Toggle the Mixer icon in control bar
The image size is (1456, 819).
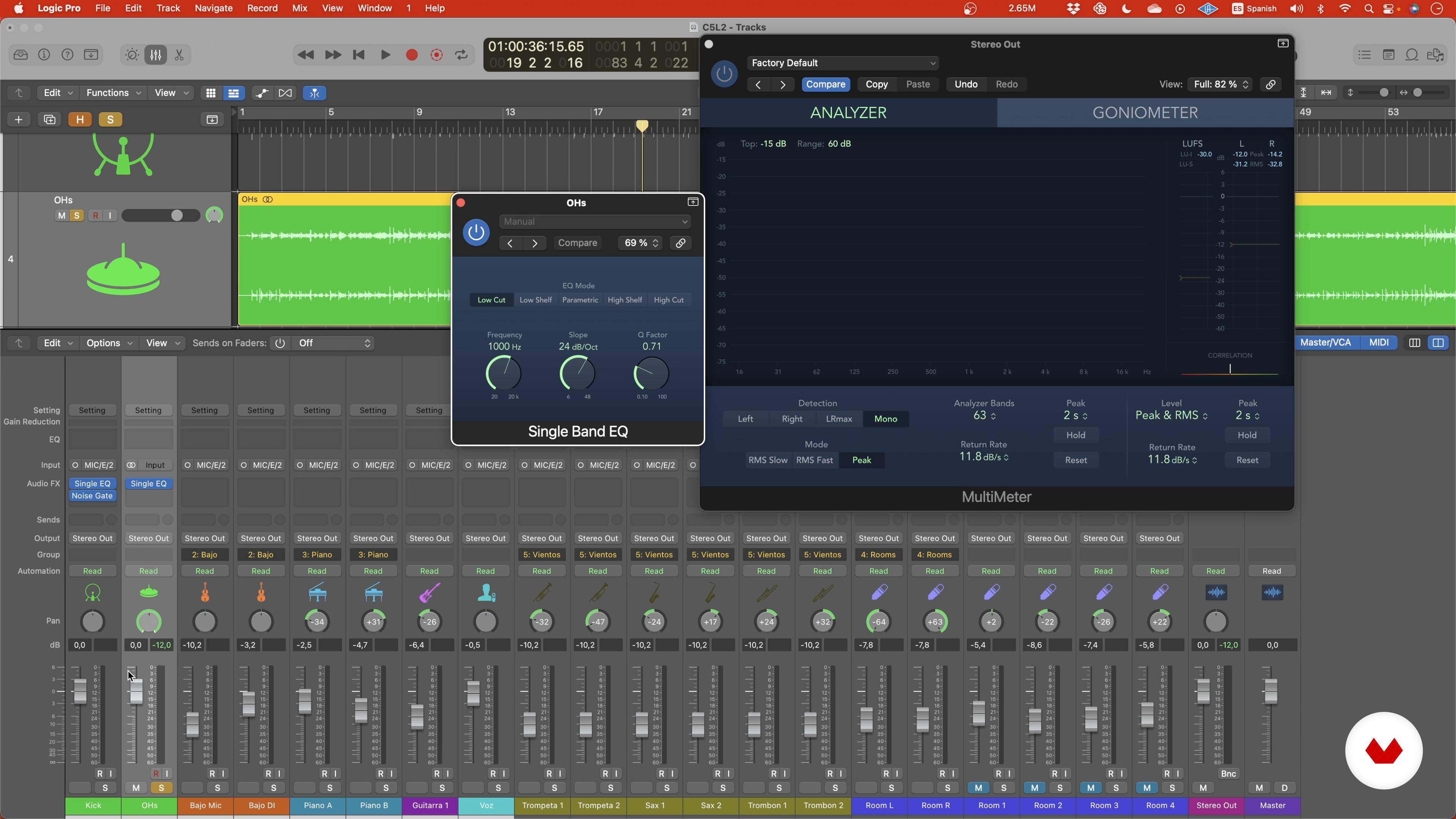155,55
